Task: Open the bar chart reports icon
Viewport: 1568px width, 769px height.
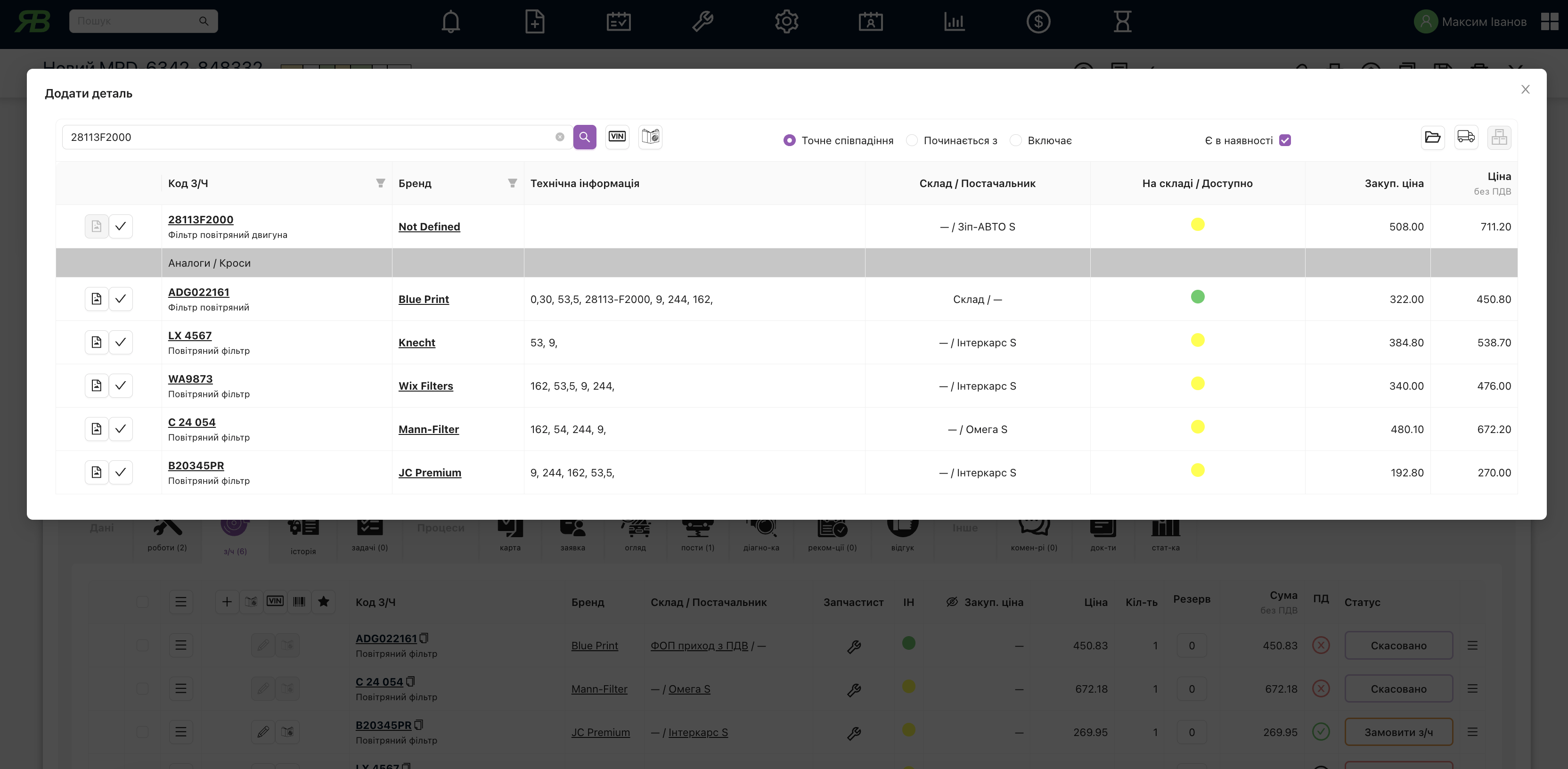Action: pyautogui.click(x=955, y=22)
